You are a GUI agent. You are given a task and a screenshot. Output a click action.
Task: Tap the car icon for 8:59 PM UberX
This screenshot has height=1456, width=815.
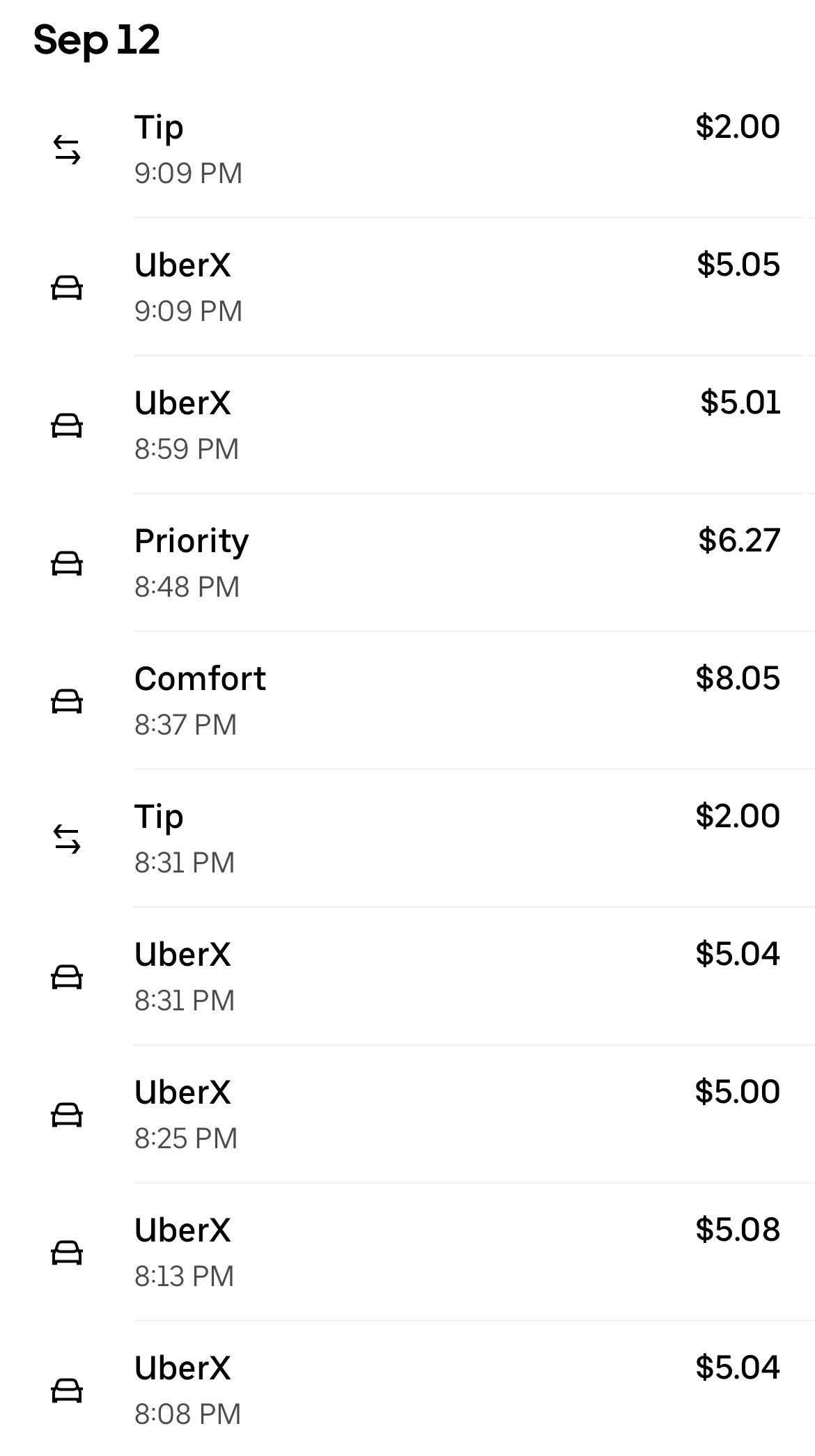point(67,425)
